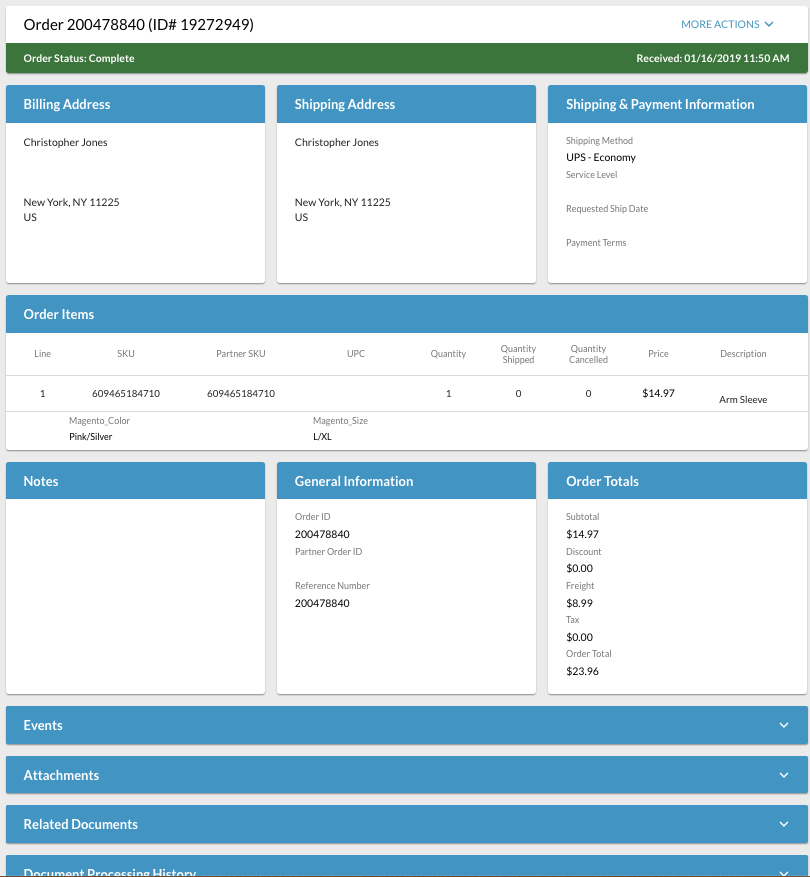Click the SKU column header
Screen dimensions: 810x877
click(x=125, y=354)
